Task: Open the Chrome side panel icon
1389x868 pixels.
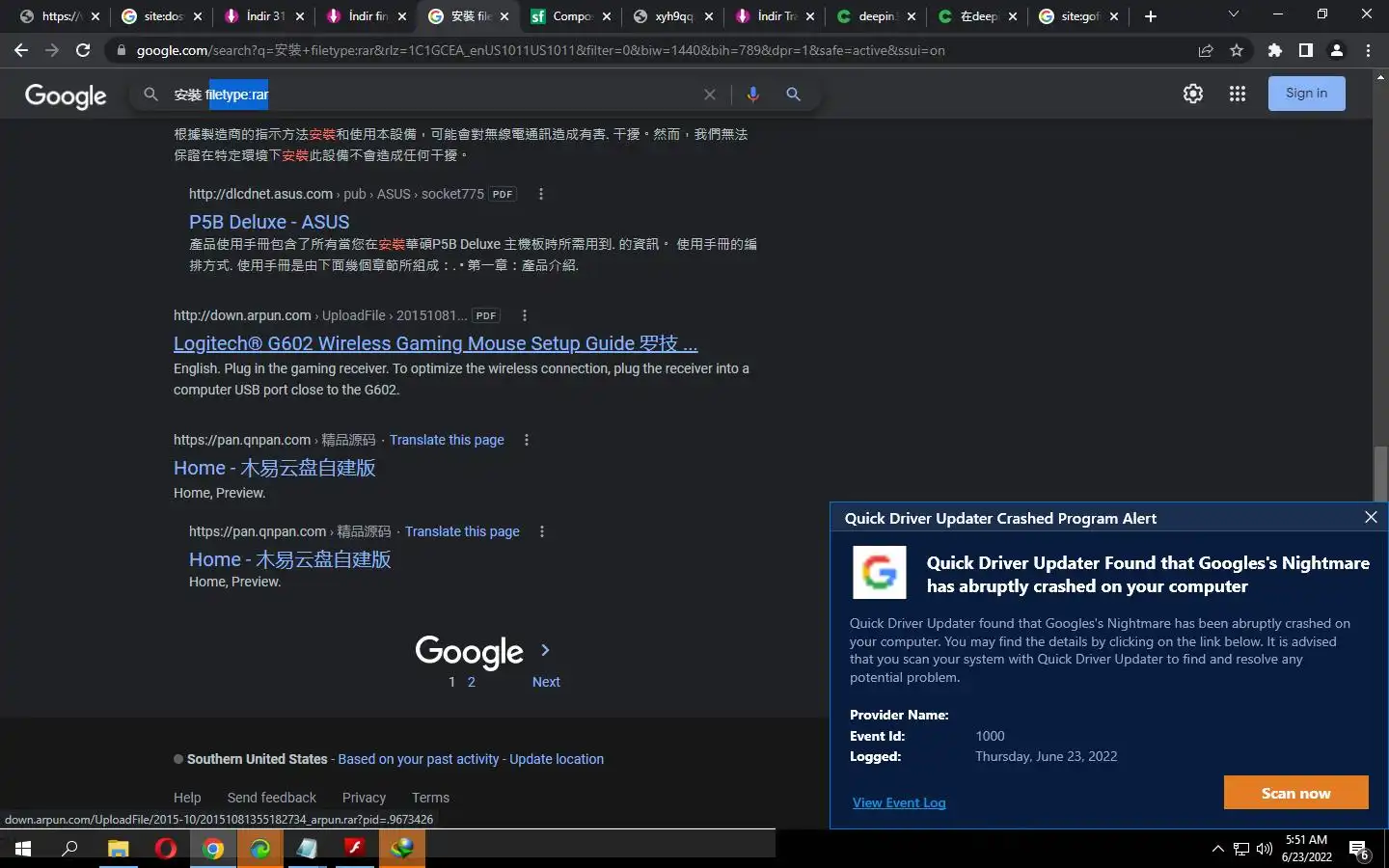Action: pos(1306,50)
